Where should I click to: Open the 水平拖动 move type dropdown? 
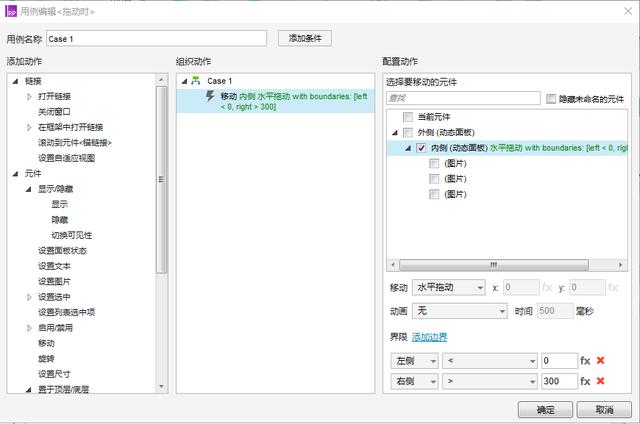[x=450, y=287]
